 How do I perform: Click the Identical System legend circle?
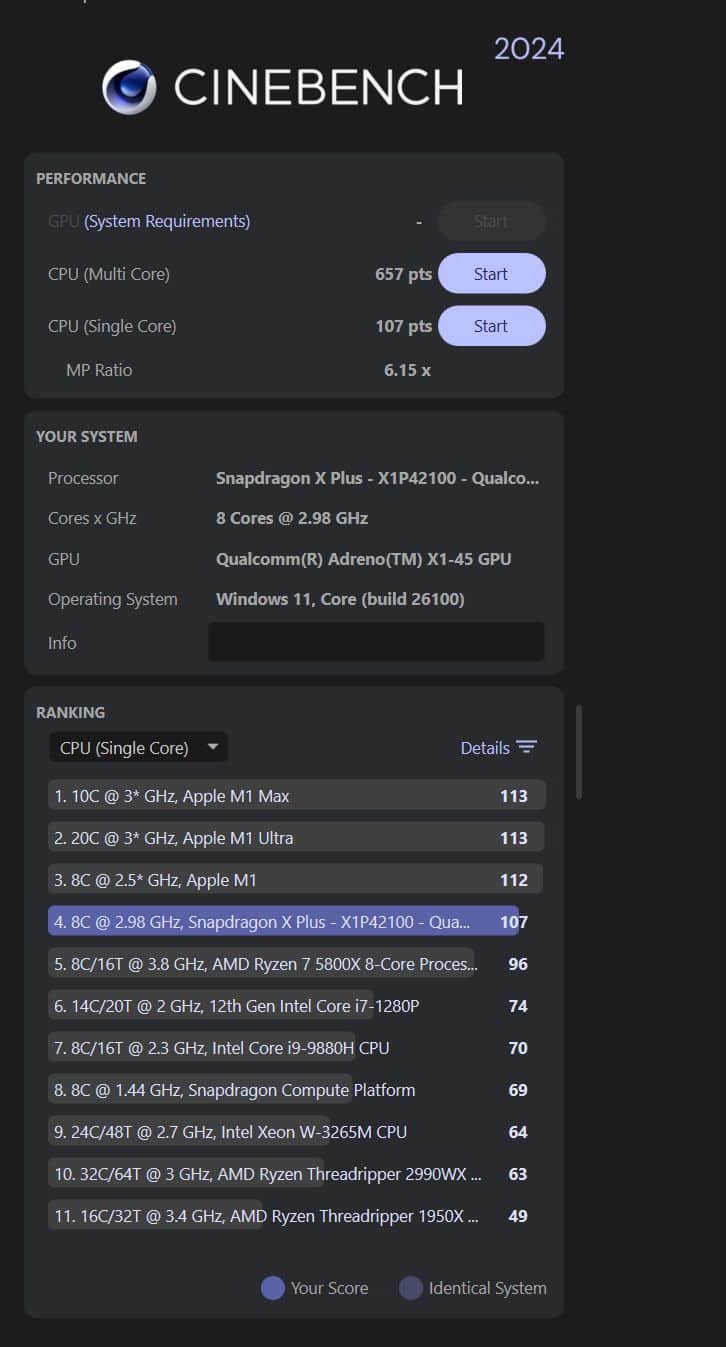(x=411, y=1288)
